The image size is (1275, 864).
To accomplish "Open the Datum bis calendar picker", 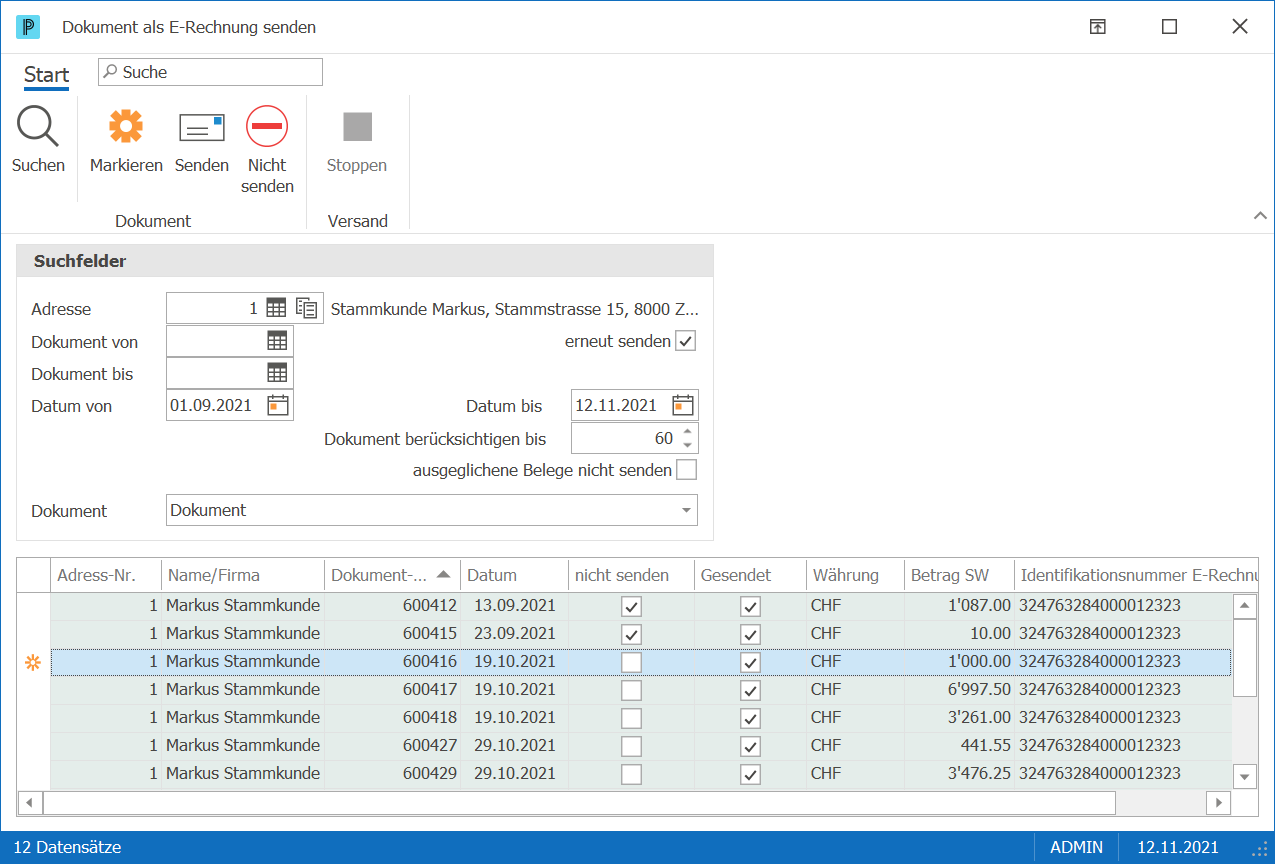I will pos(683,405).
